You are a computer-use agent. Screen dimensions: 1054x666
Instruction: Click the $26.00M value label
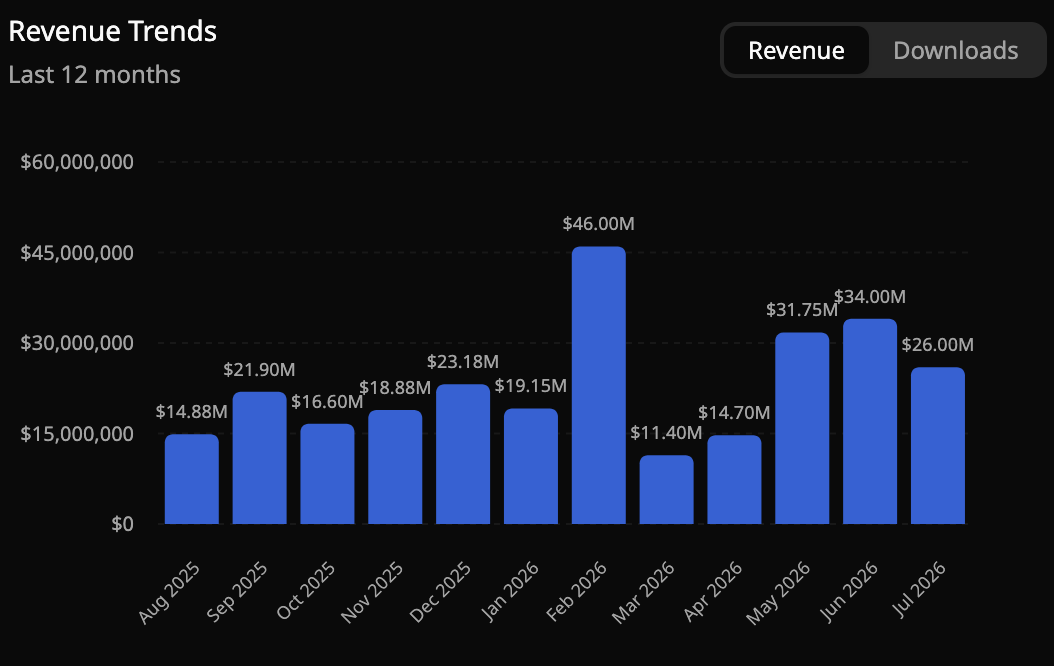click(938, 345)
